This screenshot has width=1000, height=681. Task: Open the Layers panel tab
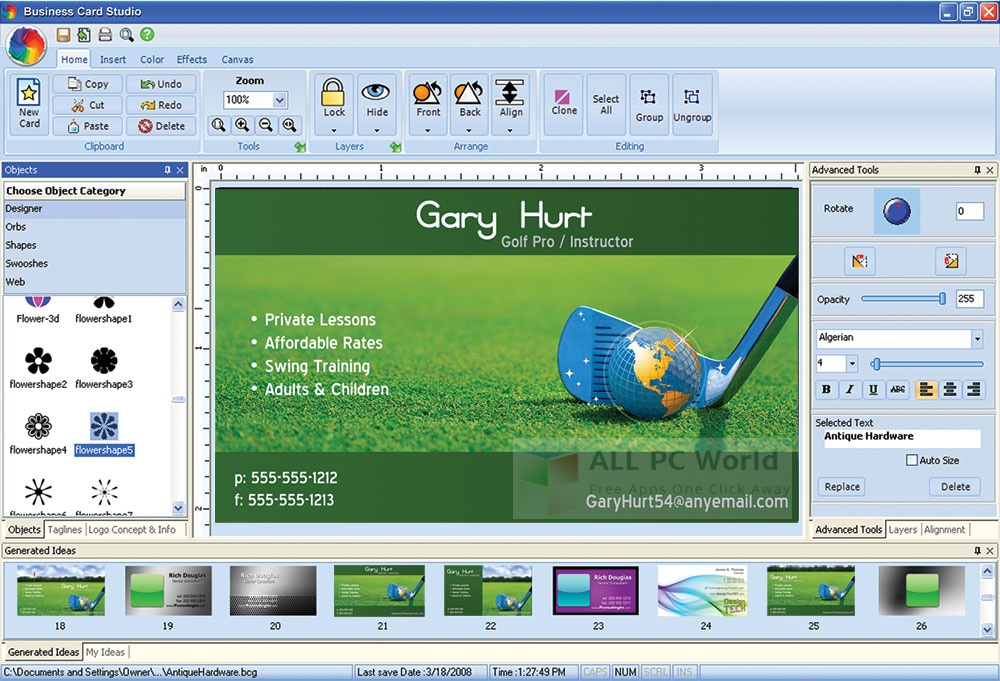click(x=902, y=530)
